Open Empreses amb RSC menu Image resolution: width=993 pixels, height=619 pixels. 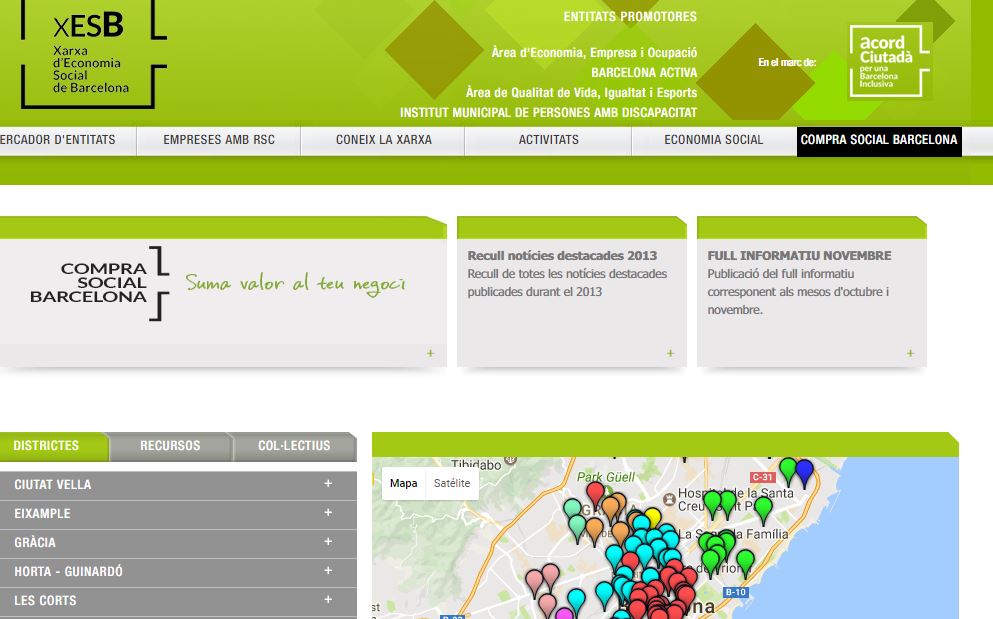pyautogui.click(x=218, y=140)
